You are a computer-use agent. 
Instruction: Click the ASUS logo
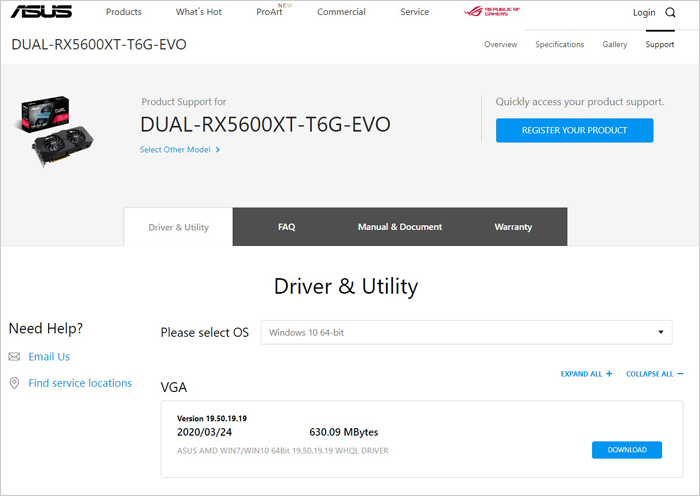click(41, 12)
